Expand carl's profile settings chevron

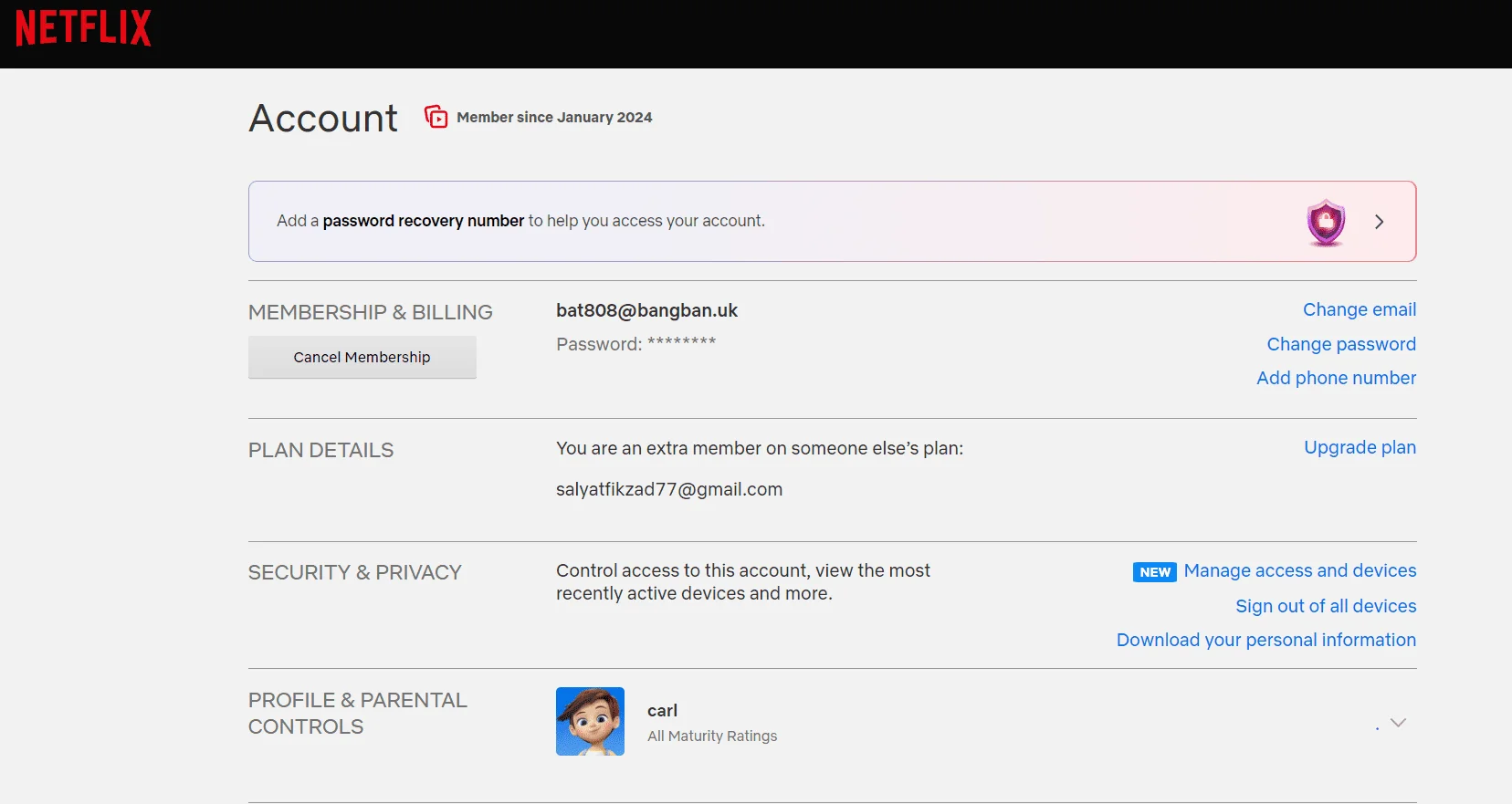1398,723
